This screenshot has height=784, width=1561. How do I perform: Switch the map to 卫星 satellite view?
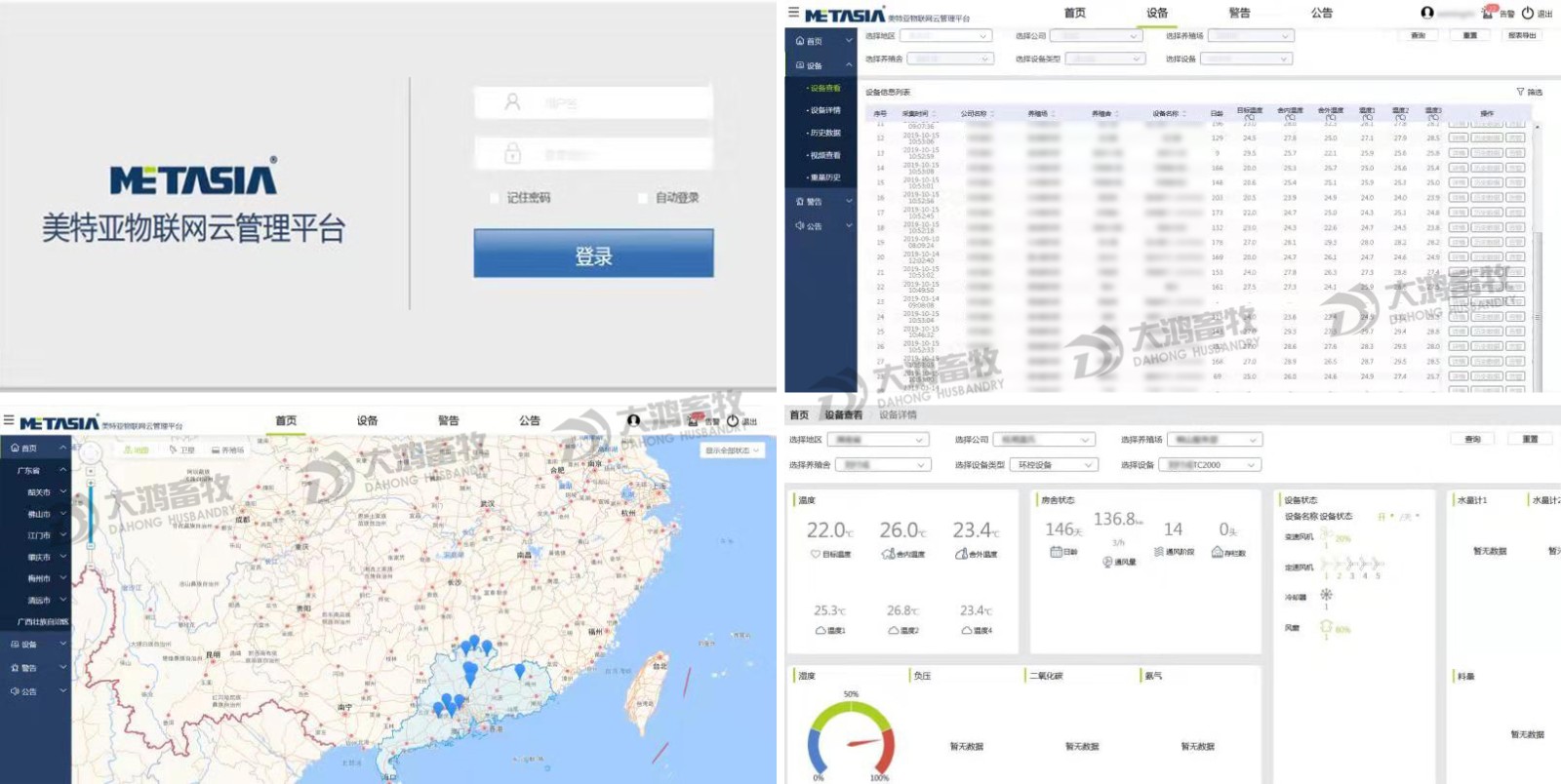click(182, 450)
